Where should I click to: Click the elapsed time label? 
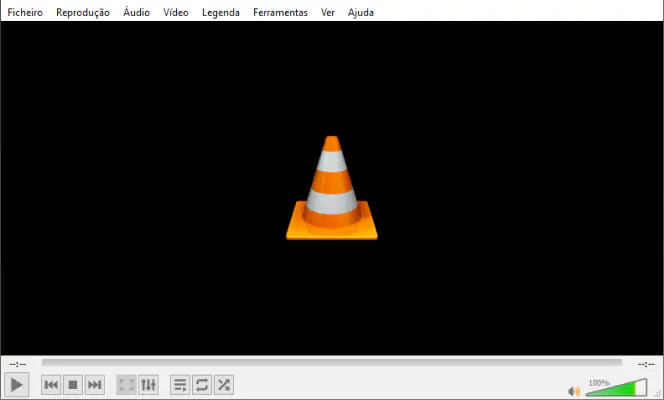click(x=17, y=364)
